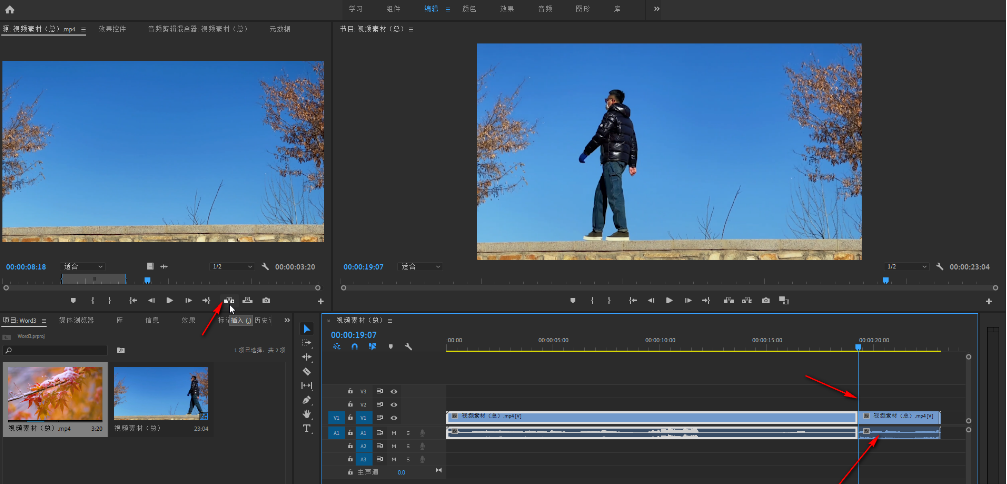
Task: Click the Insert button in Source monitor
Action: (229, 300)
